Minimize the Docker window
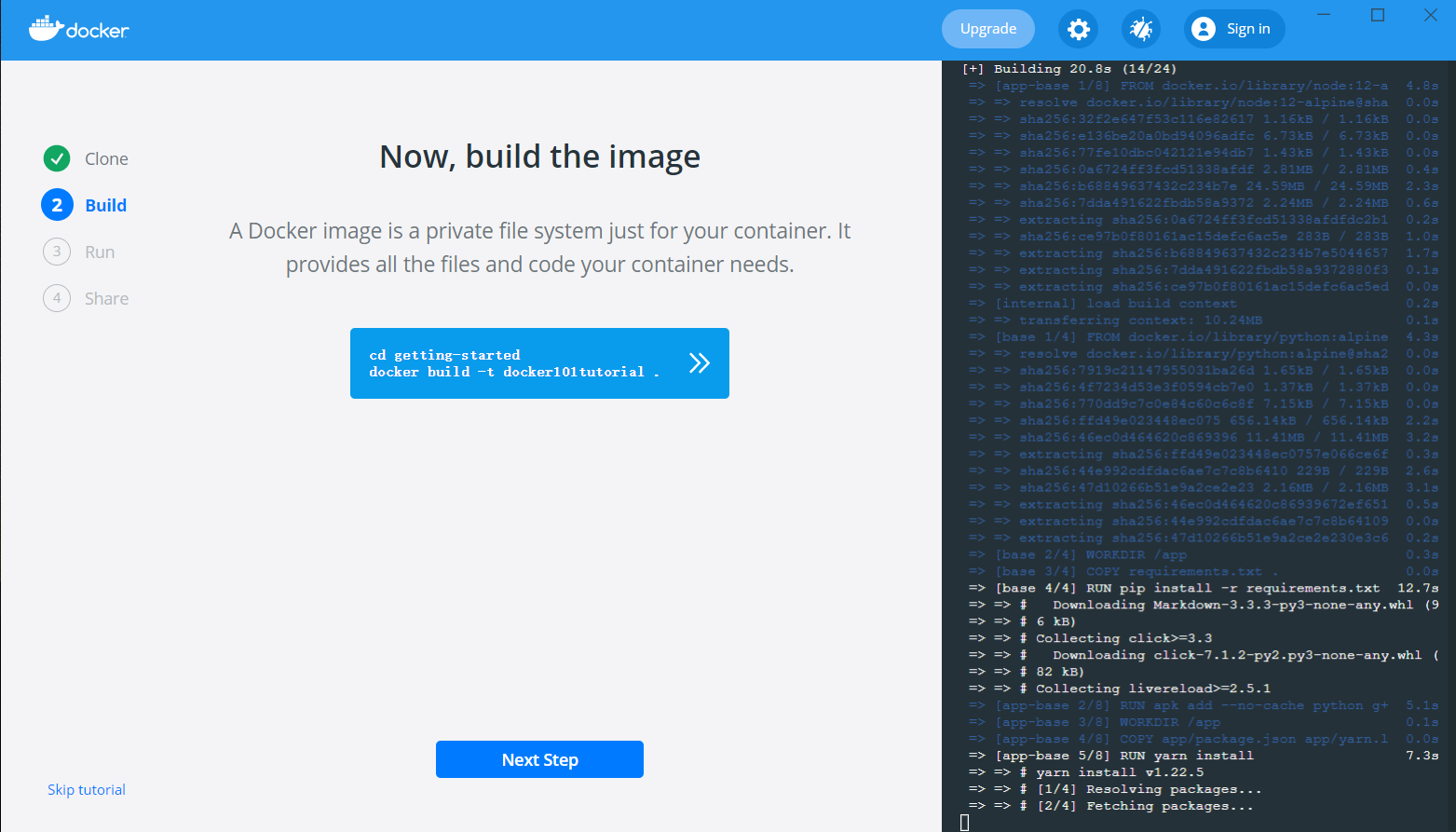This screenshot has height=832, width=1456. click(x=1326, y=15)
